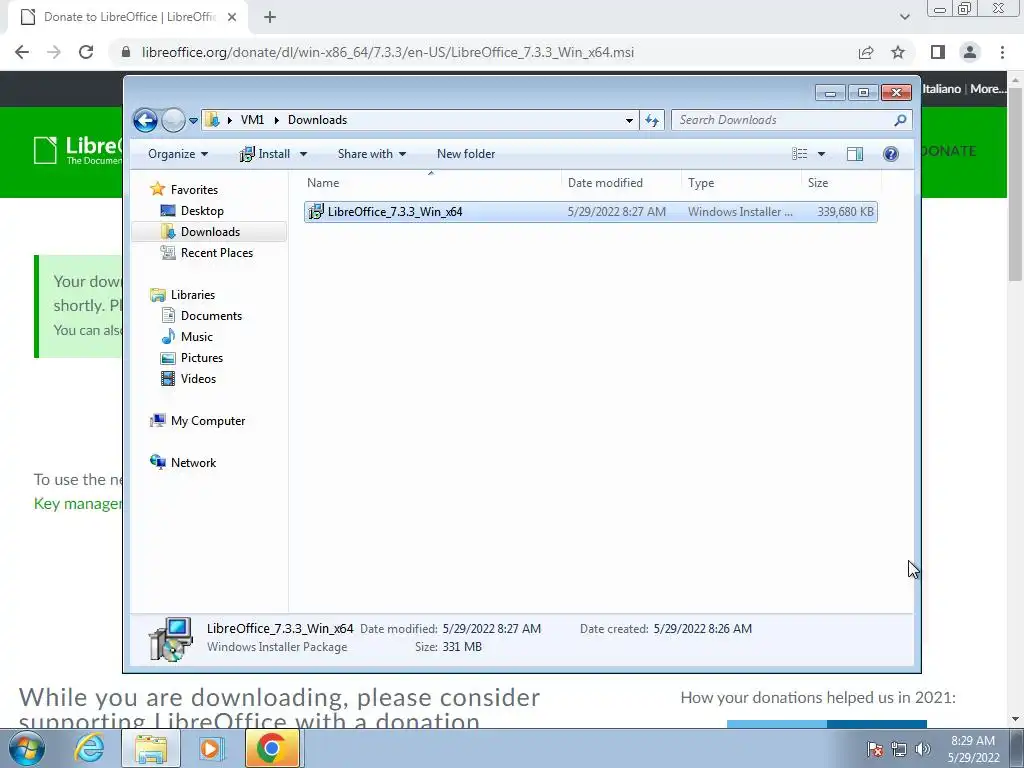The width and height of the screenshot is (1024, 768).
Task: Switch to Chrome in the taskbar
Action: (x=272, y=748)
